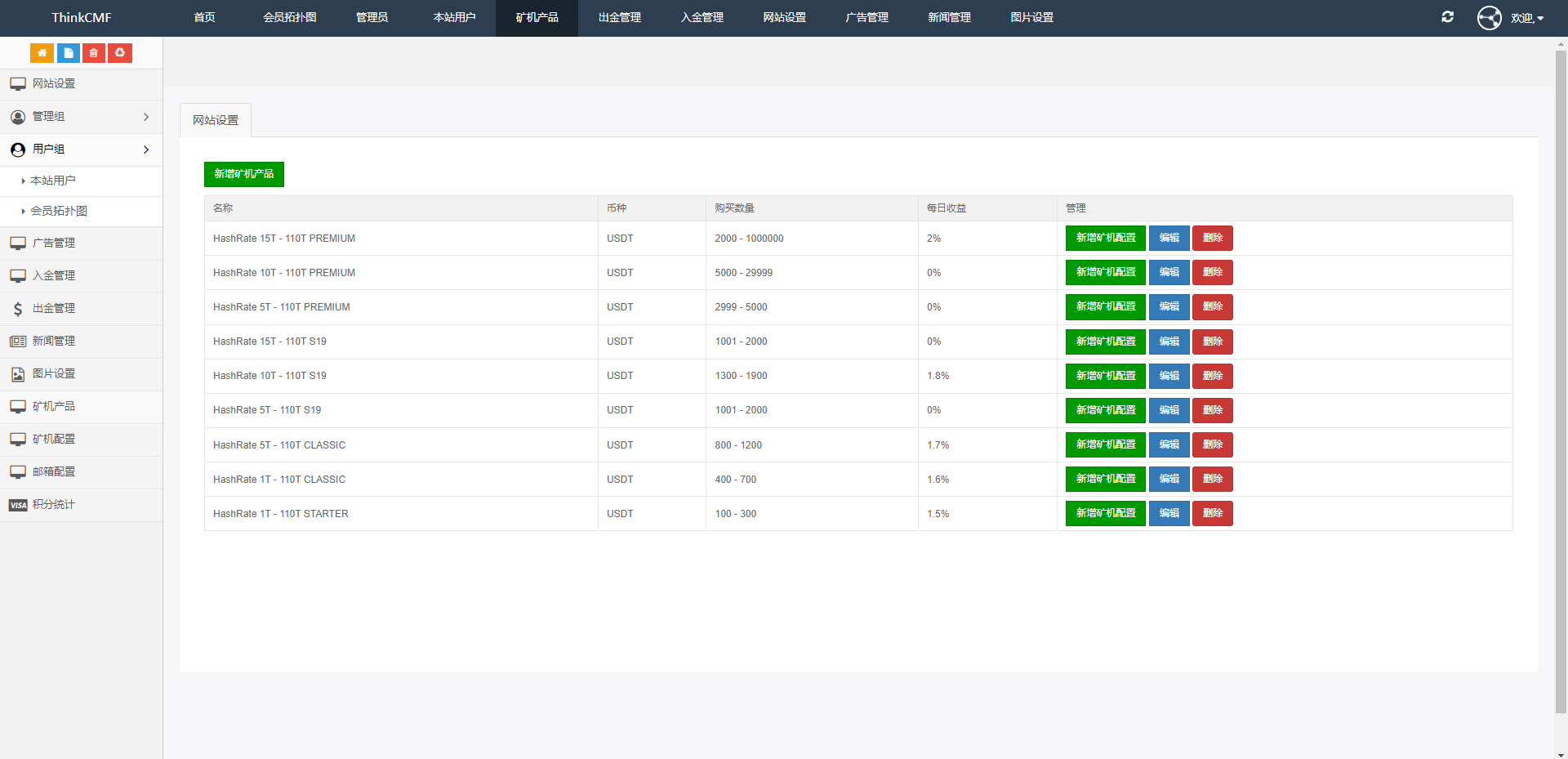Open 出金管理 with dollar icon in sidebar
The image size is (1568, 759).
[x=54, y=309]
